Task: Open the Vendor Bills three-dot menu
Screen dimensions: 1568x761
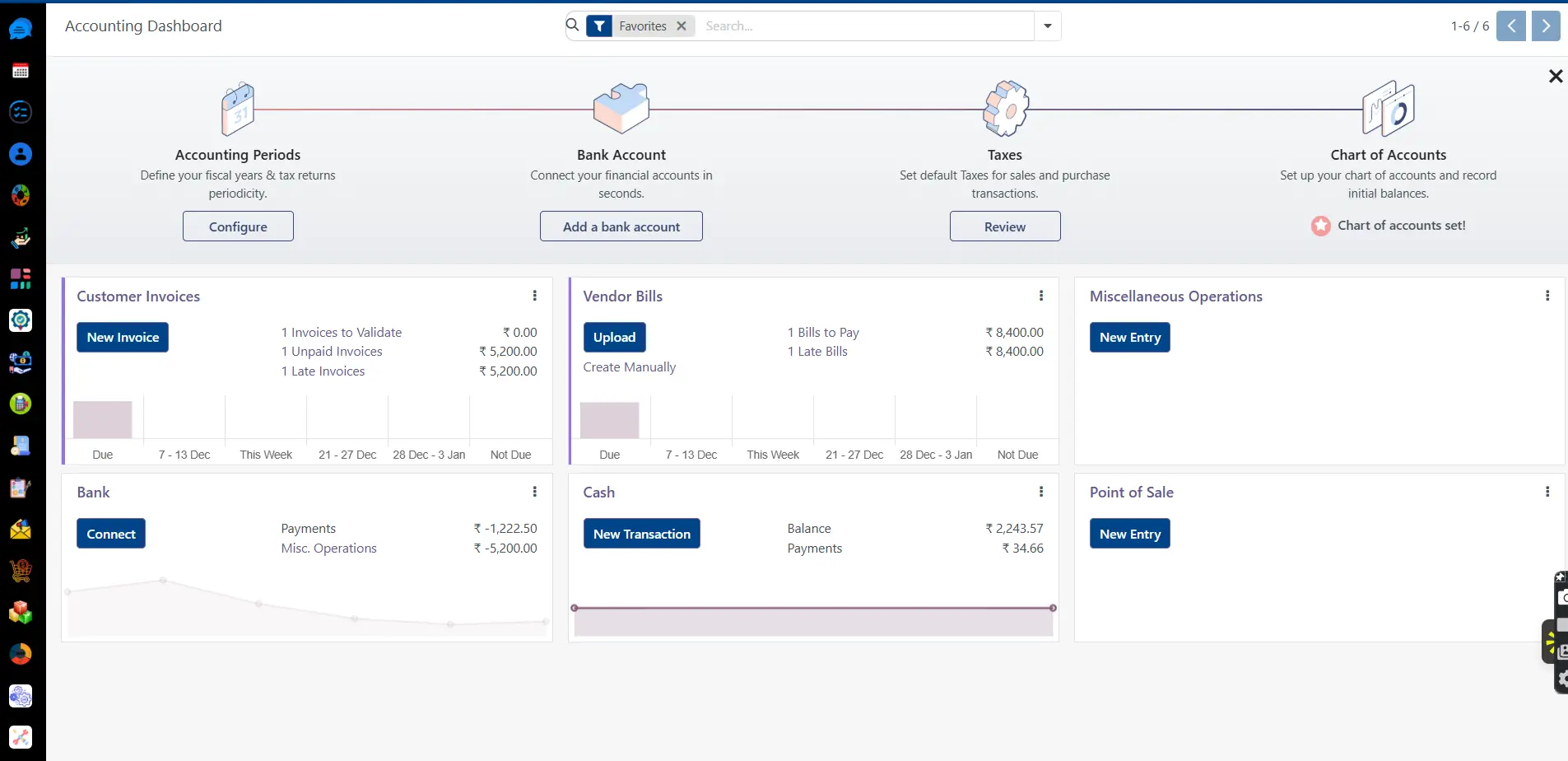Action: click(1041, 295)
